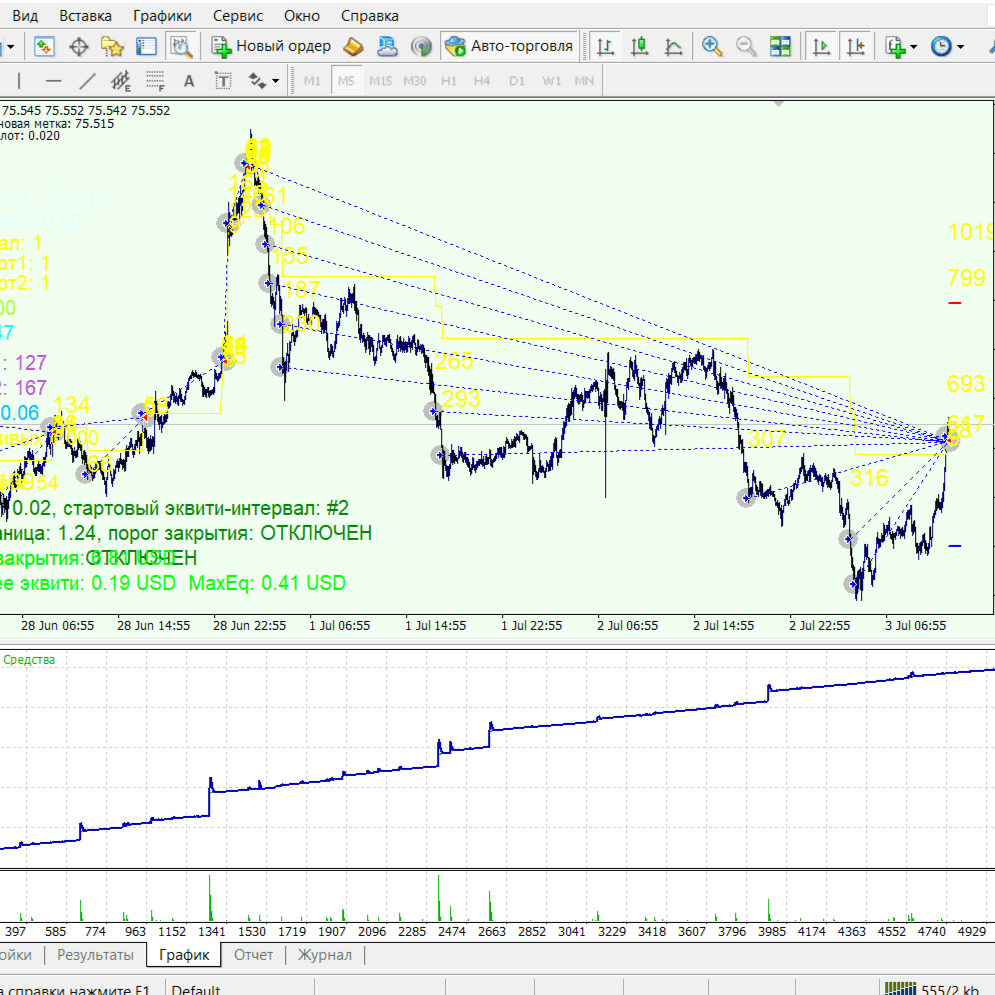Switch to the Журнал tab
The height and width of the screenshot is (995, 995).
point(325,955)
